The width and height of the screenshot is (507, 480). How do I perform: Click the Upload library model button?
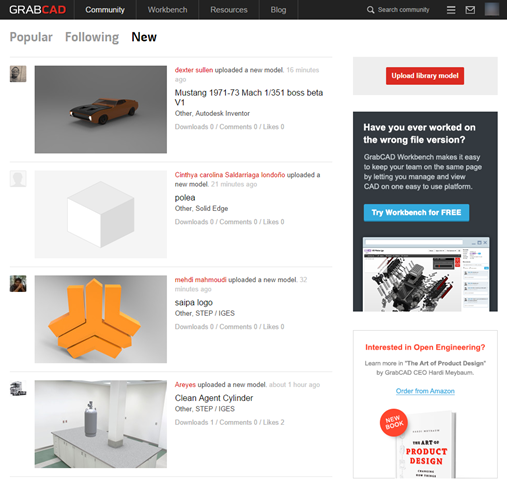tap(425, 76)
